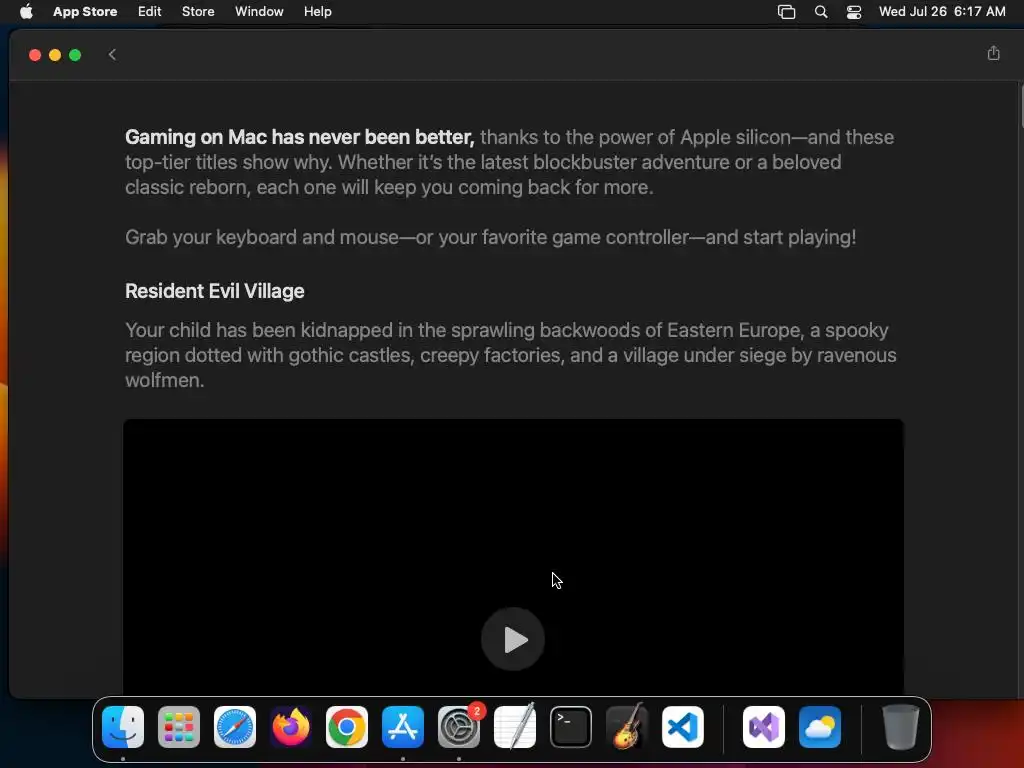Open the Apple menu
The image size is (1024, 768).
click(26, 12)
